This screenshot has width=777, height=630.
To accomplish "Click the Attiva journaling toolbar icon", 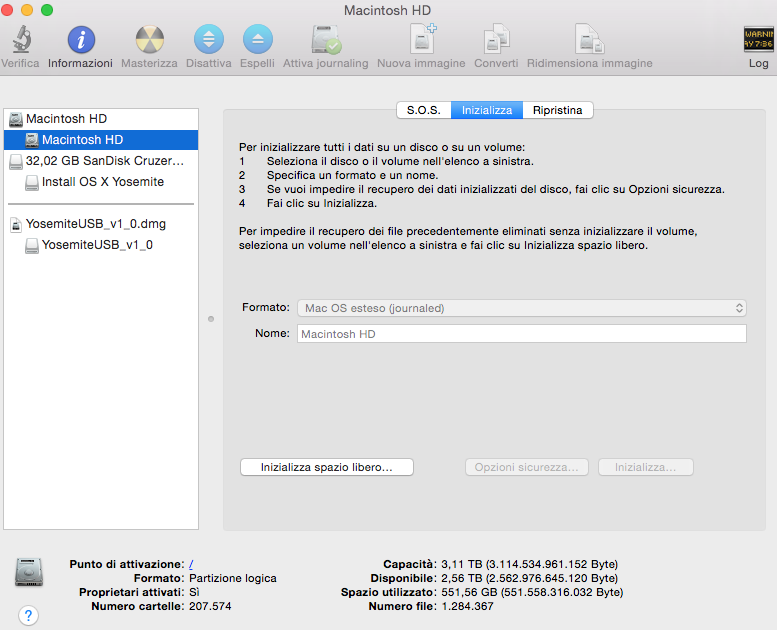I will click(x=326, y=40).
